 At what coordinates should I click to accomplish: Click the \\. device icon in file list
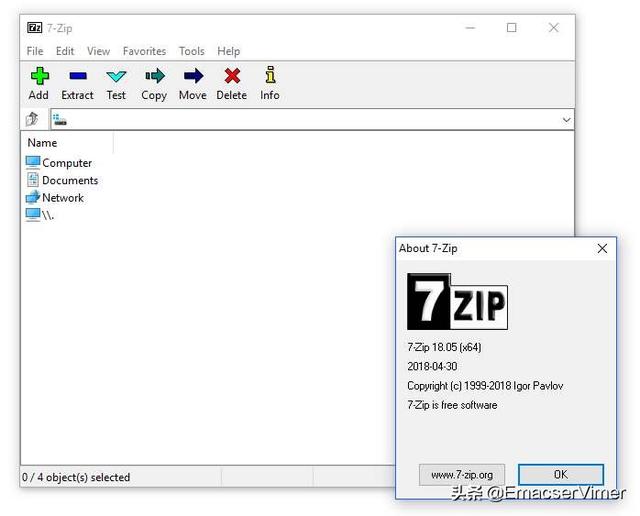point(33,215)
